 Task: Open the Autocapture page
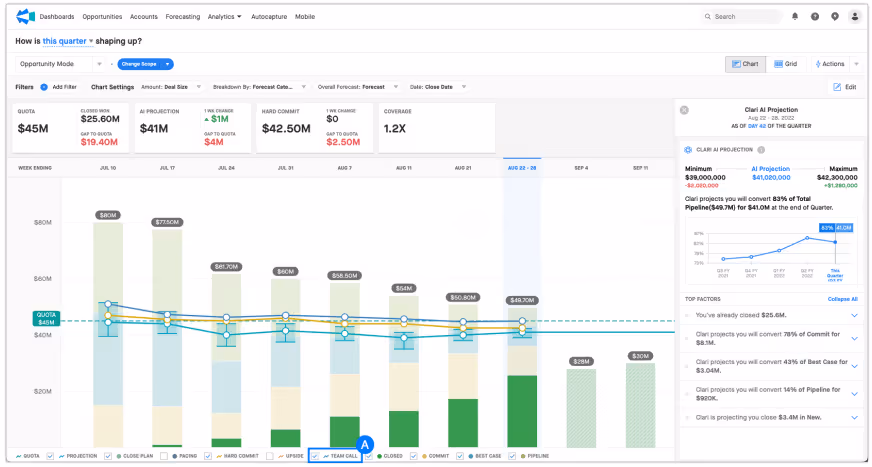(x=269, y=17)
